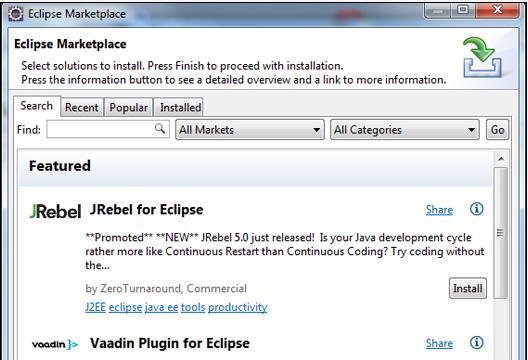Install JRebel for Eclipse
Image resolution: width=528 pixels, height=360 pixels.
tap(468, 288)
